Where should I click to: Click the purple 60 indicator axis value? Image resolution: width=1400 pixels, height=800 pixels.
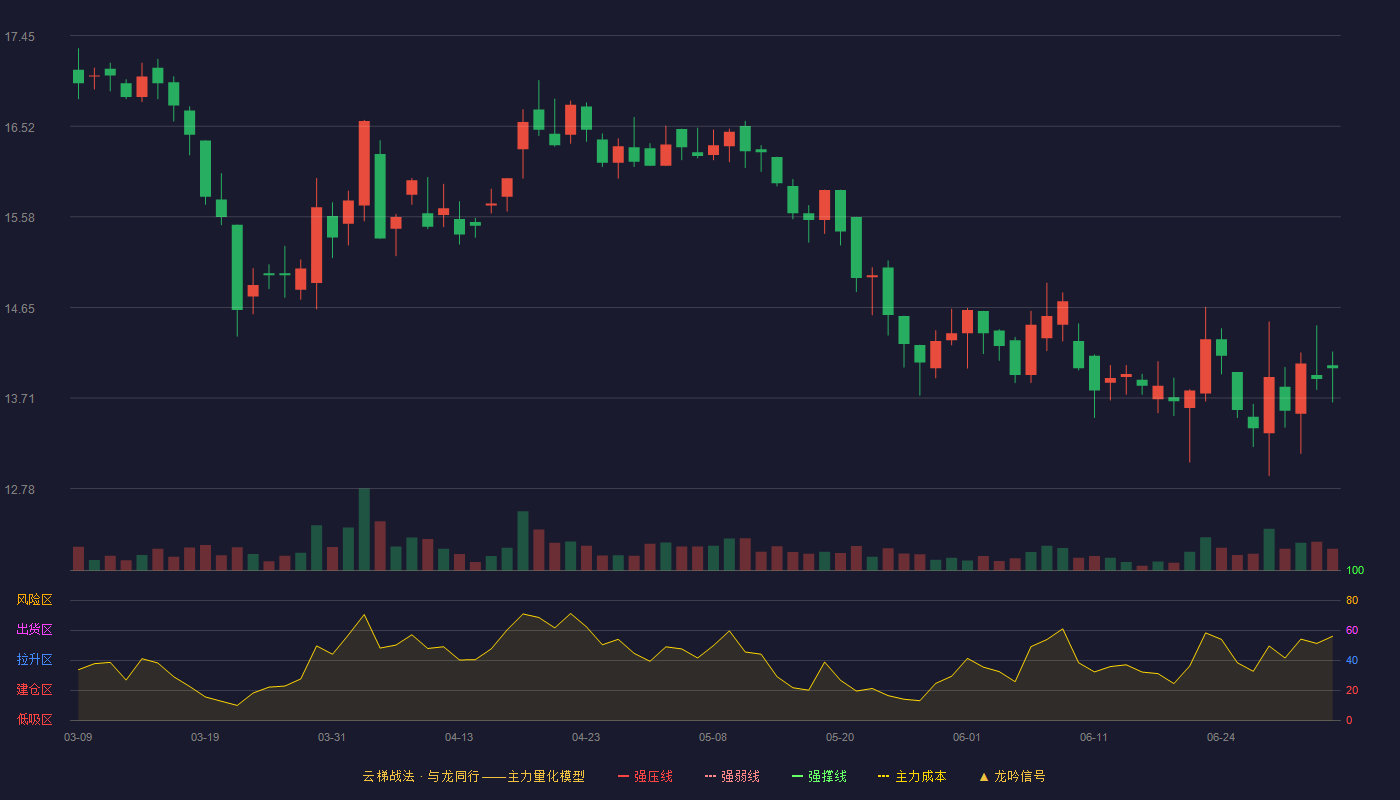tap(1352, 630)
